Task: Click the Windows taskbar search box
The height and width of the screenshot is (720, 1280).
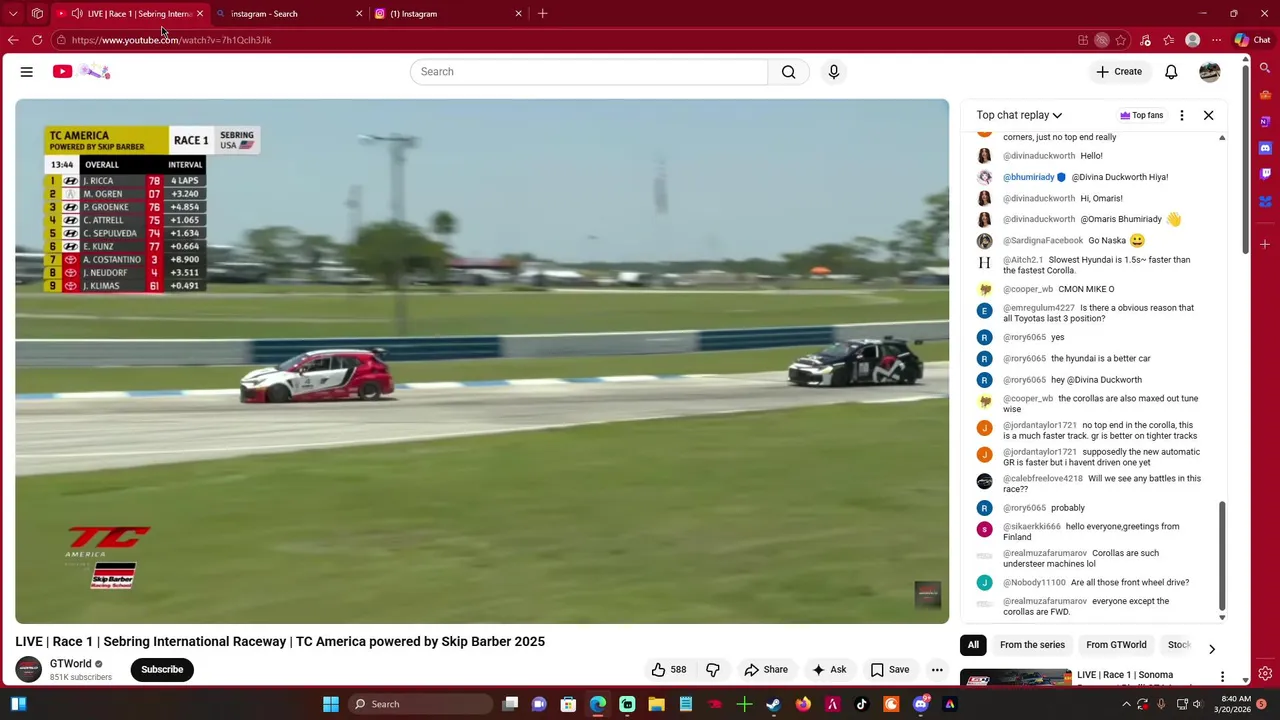Action: point(420,704)
